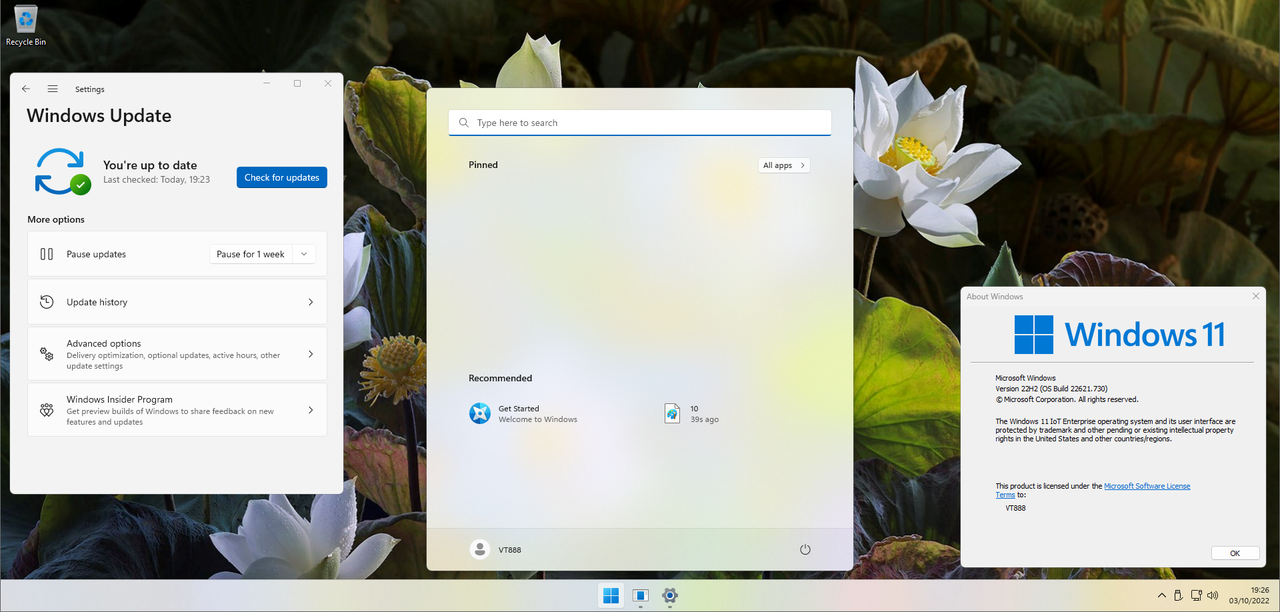Go back using Settings back arrow
Screen dimensions: 1280x612
point(26,89)
